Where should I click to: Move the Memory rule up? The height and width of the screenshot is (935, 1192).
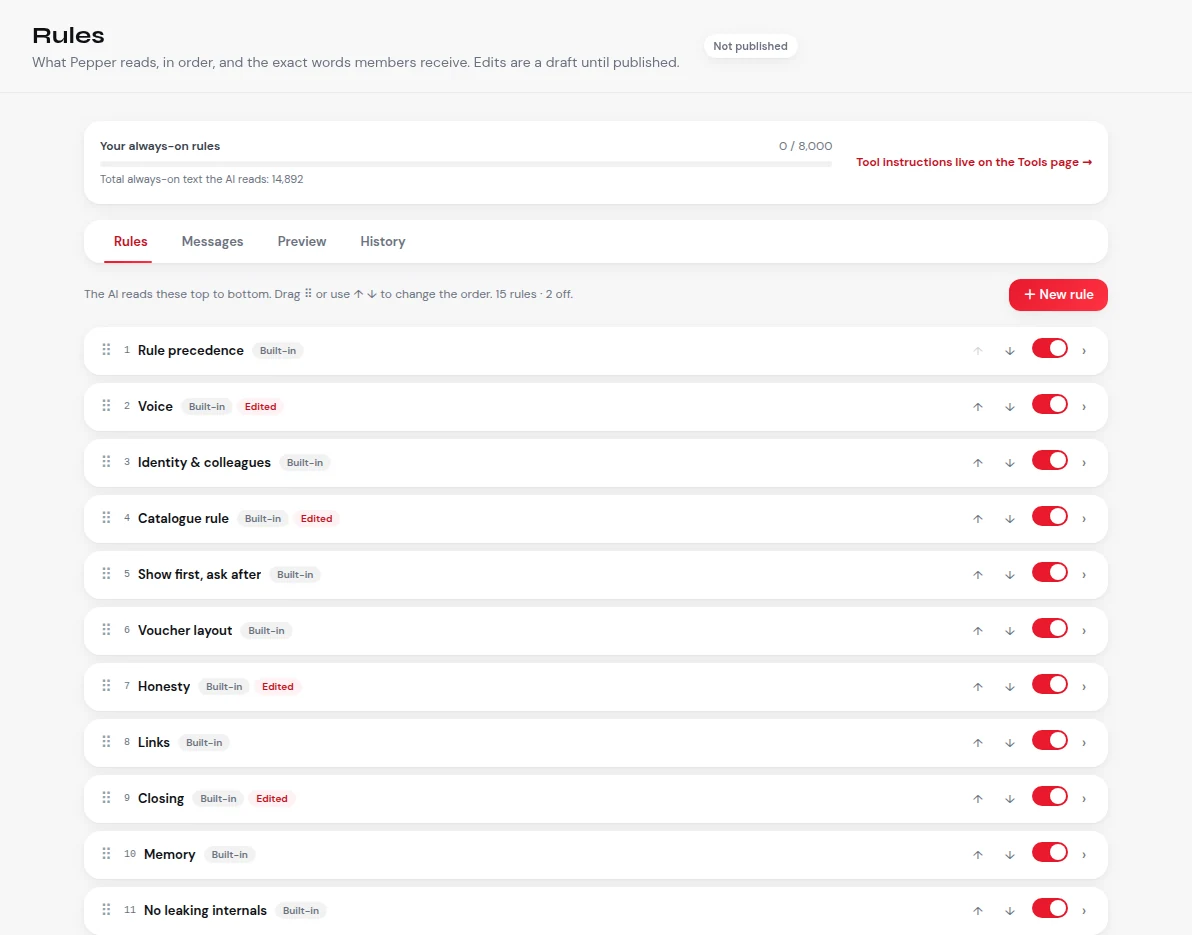[x=978, y=855]
